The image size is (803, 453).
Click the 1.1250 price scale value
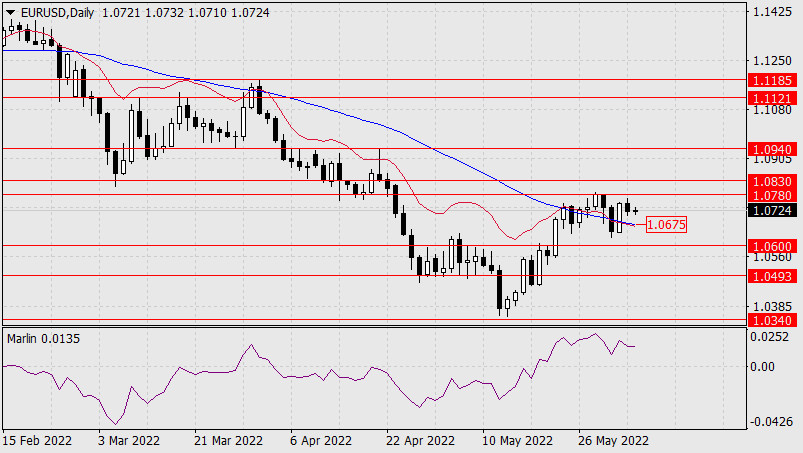[772, 60]
